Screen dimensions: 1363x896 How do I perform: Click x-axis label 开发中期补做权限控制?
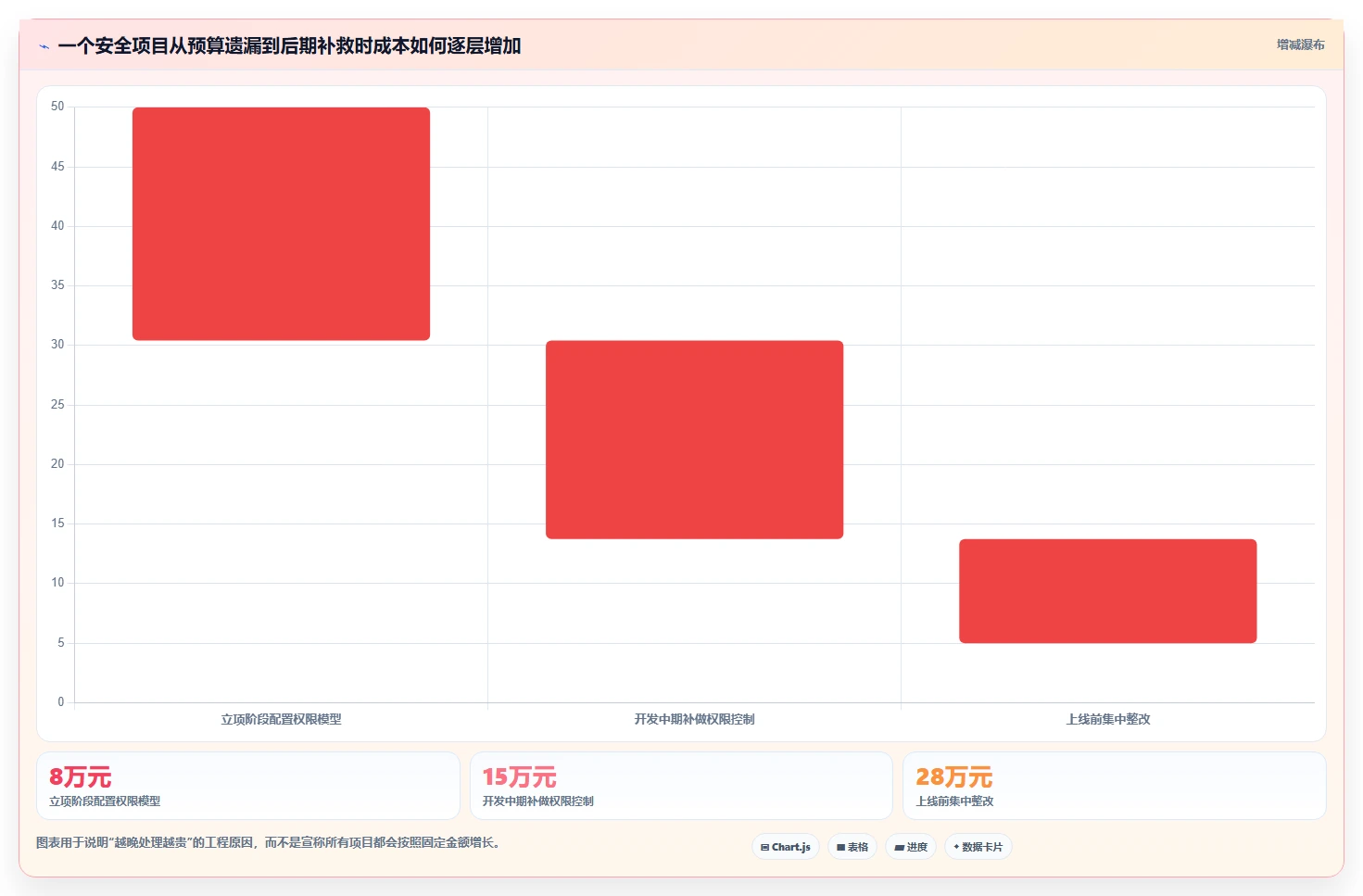[694, 719]
